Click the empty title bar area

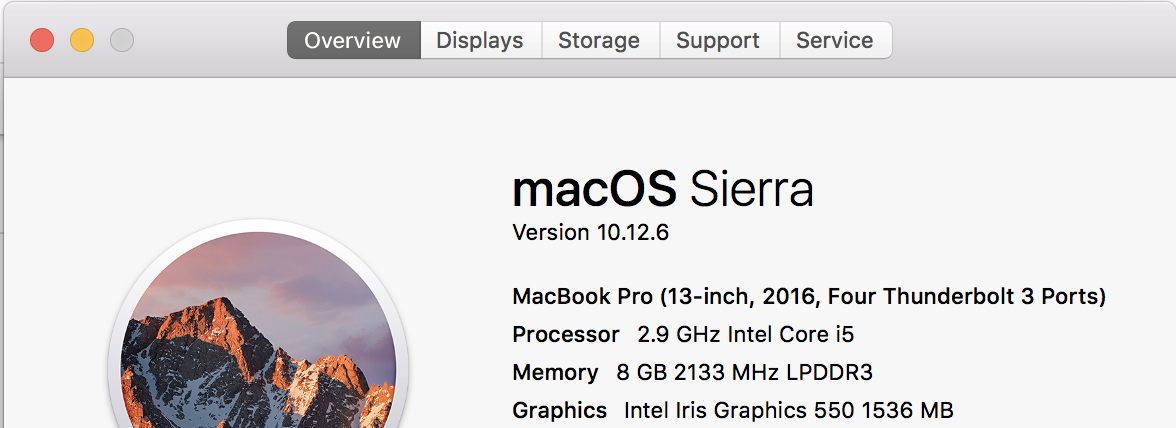[1030, 41]
